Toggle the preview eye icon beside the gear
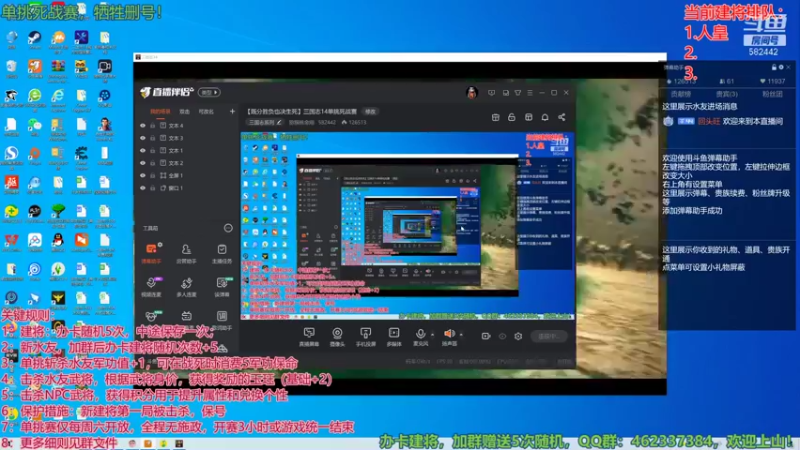The height and width of the screenshot is (450, 800). coord(503,336)
